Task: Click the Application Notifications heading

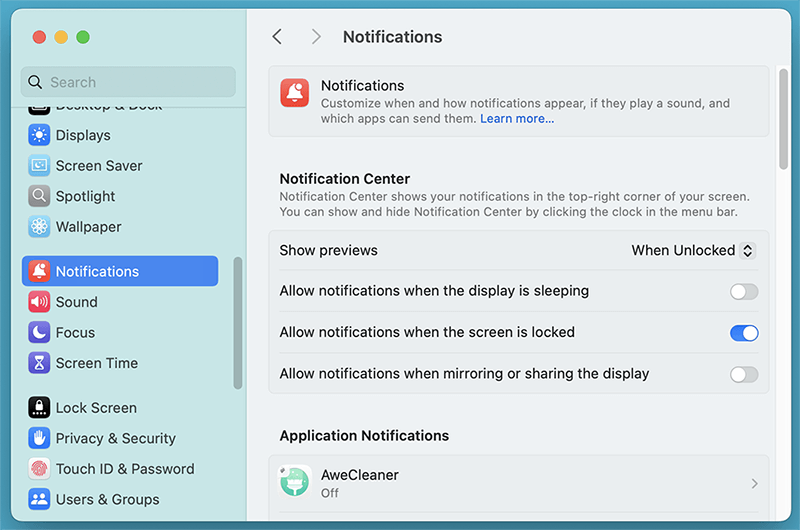Action: tap(364, 436)
